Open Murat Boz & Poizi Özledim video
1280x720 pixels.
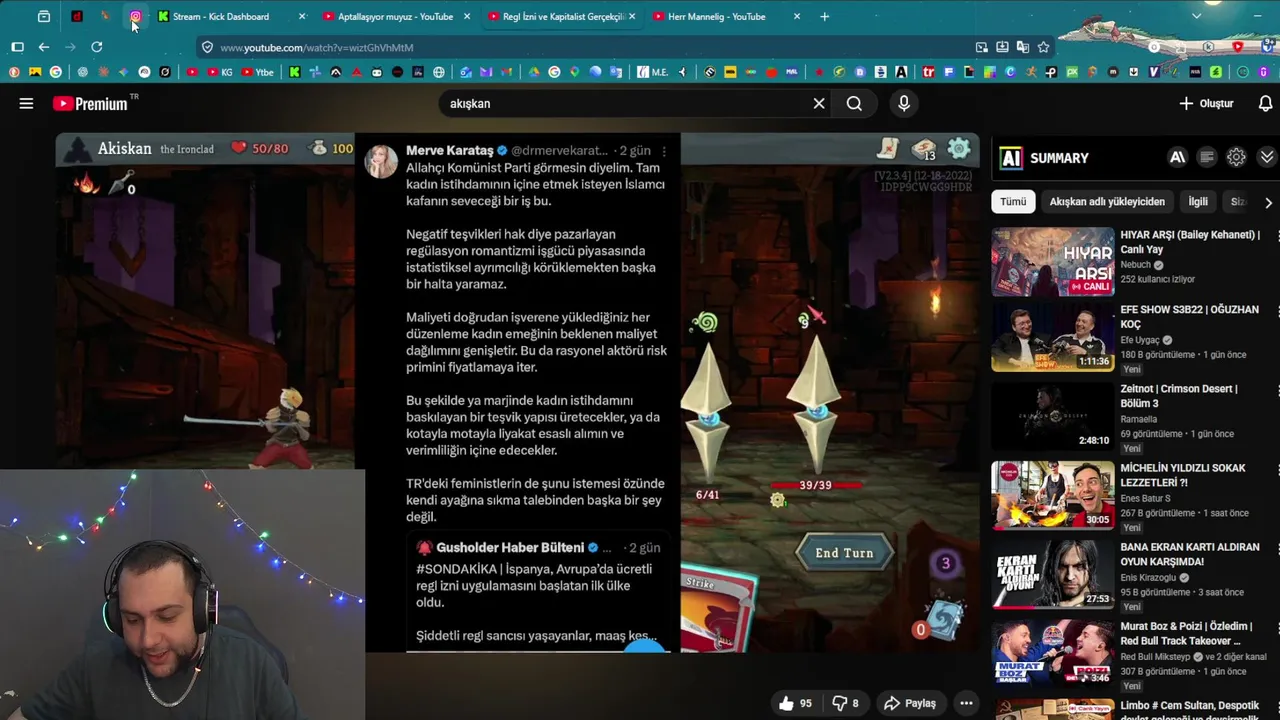(1052, 652)
